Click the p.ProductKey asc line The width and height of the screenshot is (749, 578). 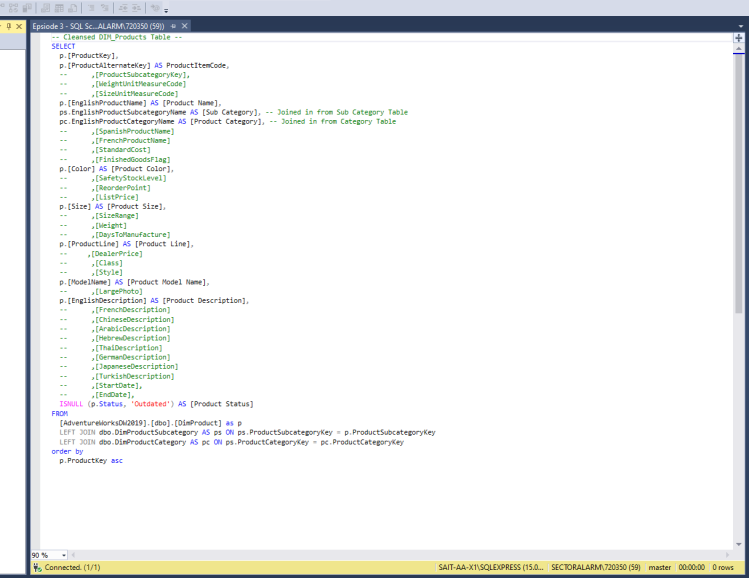[x=91, y=461]
